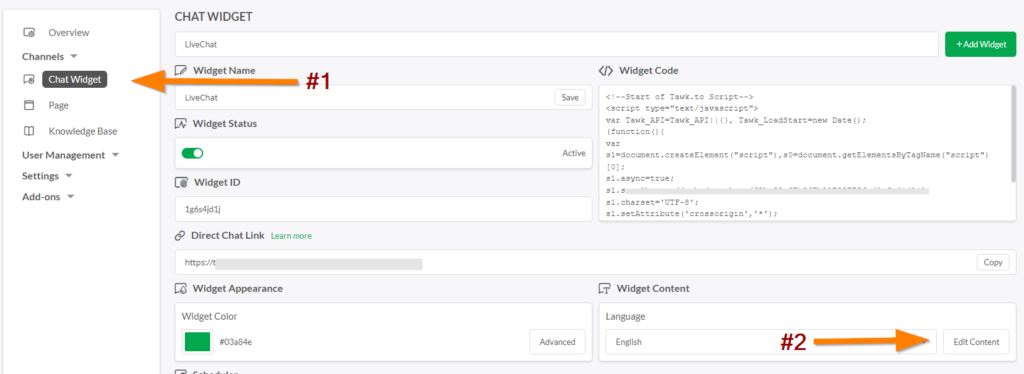Click the Widget Name pencil icon
Image resolution: width=1024 pixels, height=374 pixels.
click(x=181, y=70)
